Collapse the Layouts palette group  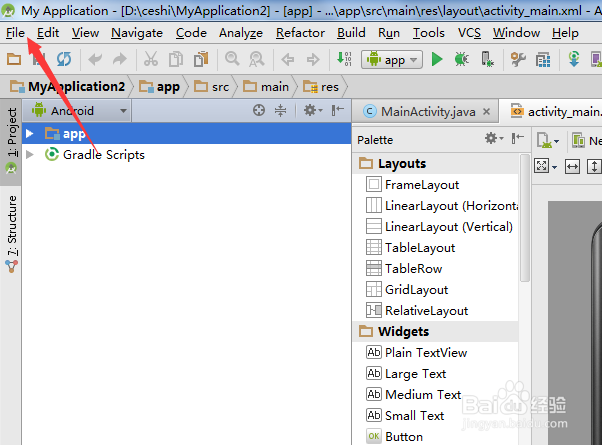(x=435, y=164)
